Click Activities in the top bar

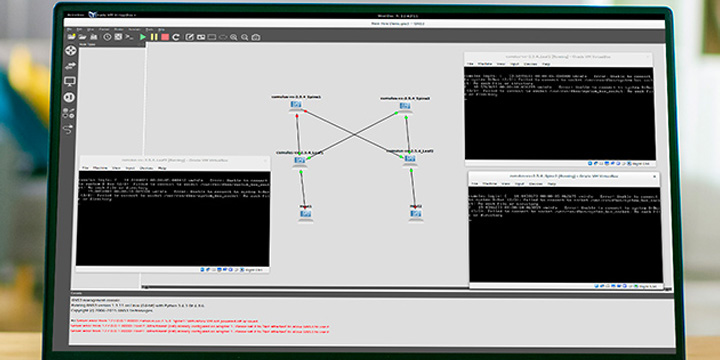click(76, 15)
